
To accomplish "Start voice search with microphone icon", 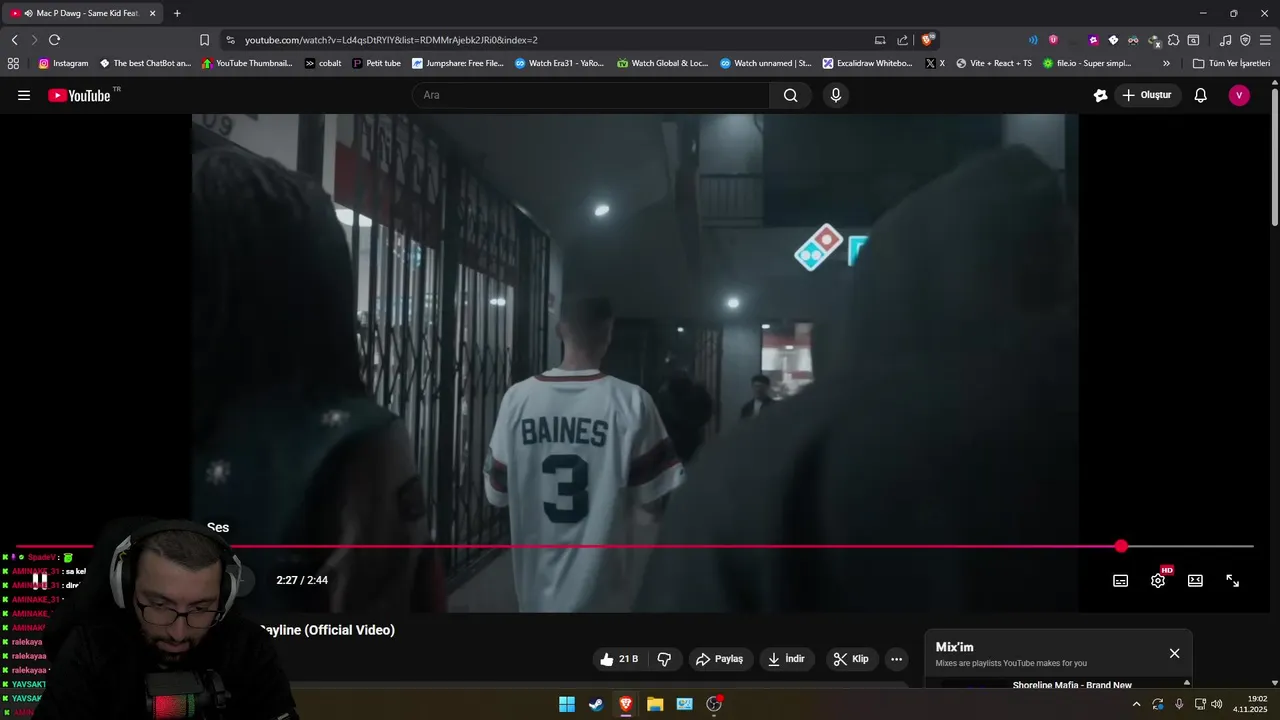I will coord(836,95).
